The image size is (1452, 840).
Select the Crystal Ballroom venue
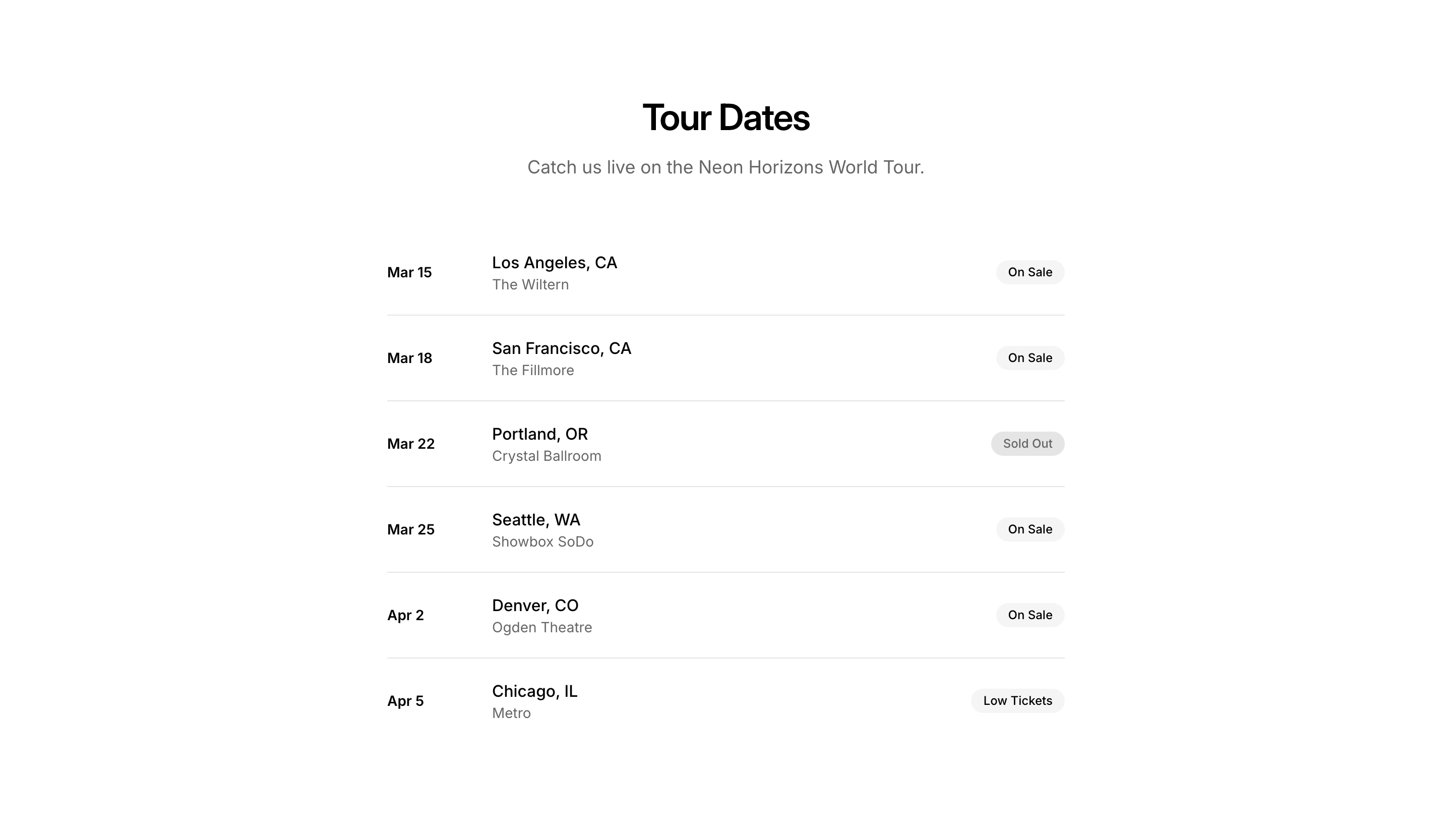click(x=546, y=456)
